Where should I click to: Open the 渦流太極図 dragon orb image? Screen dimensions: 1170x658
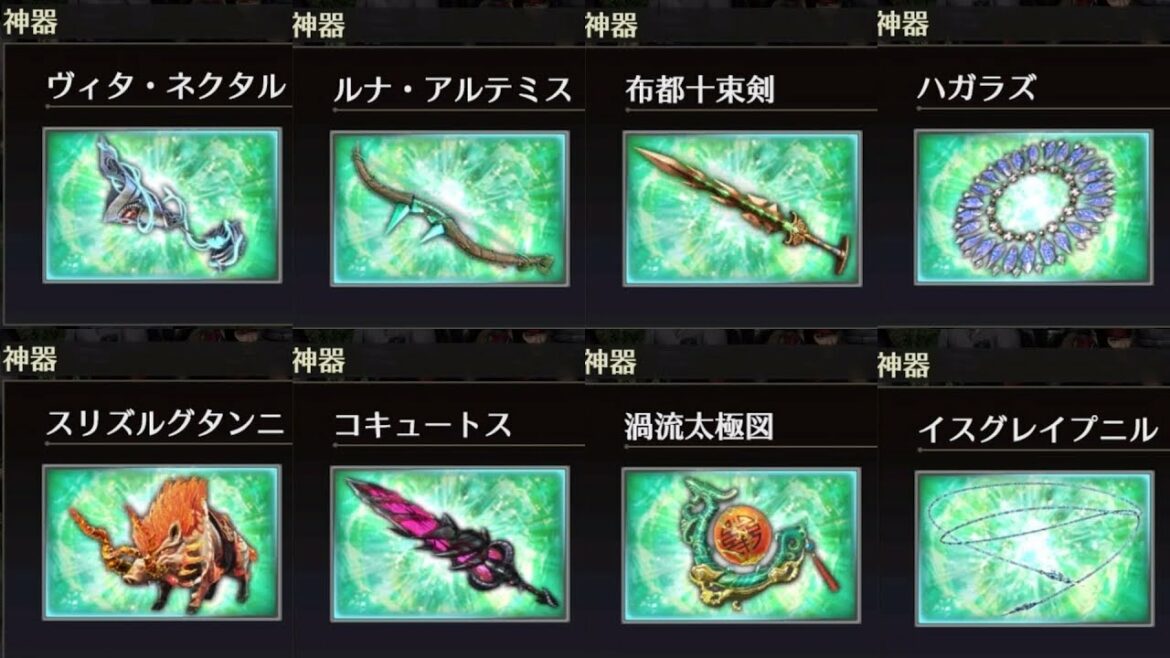[741, 545]
